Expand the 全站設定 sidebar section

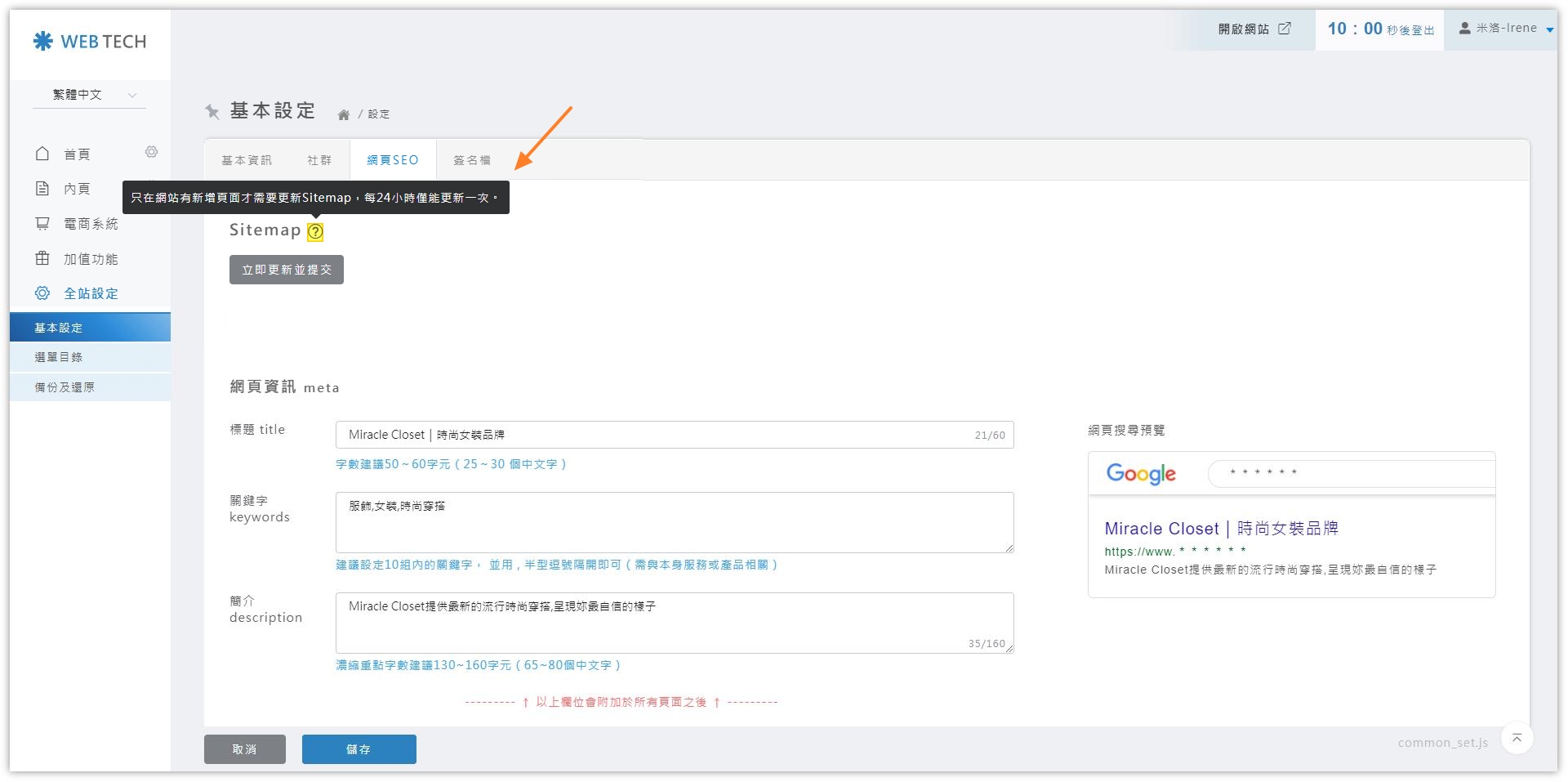click(90, 293)
